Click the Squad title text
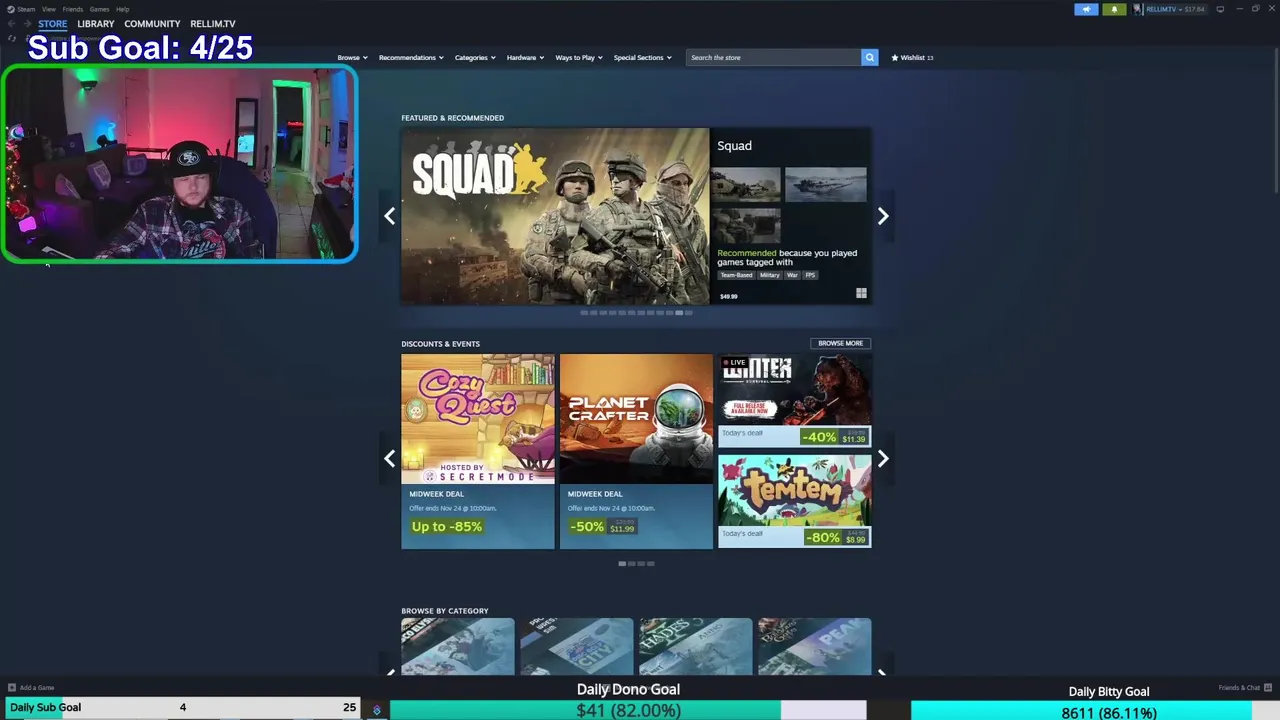1280x720 pixels. (x=734, y=146)
